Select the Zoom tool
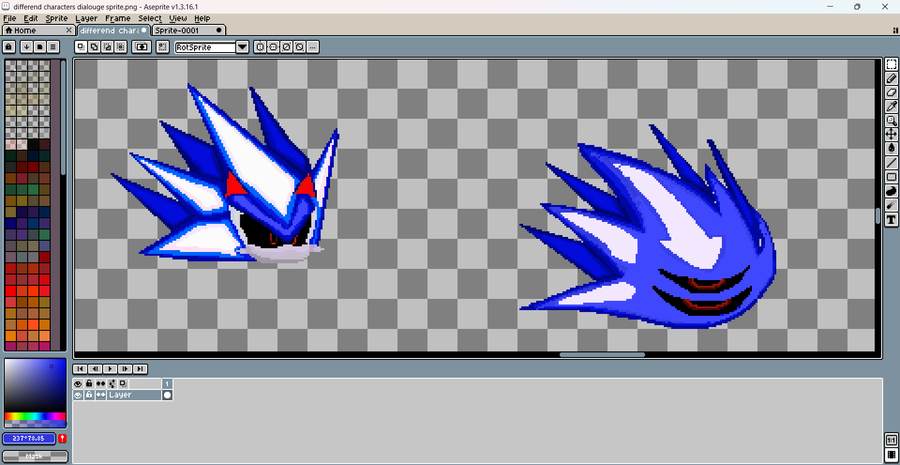Image resolution: width=900 pixels, height=465 pixels. (x=891, y=121)
